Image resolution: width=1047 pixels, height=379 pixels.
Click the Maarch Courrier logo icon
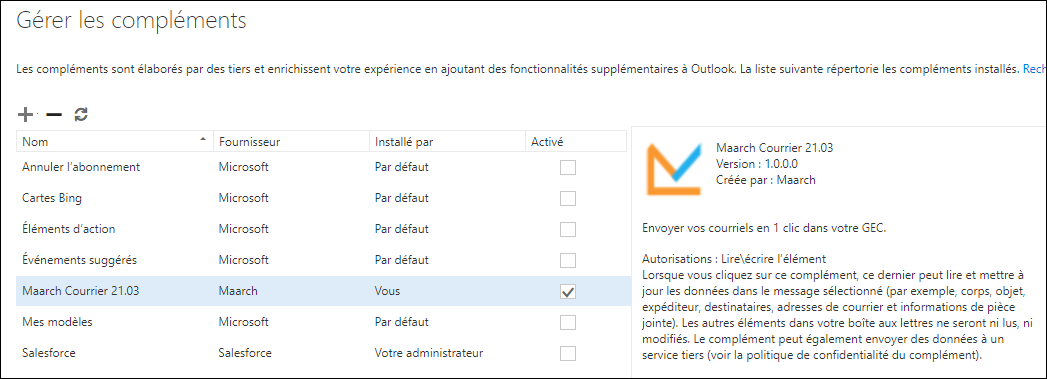pos(673,167)
